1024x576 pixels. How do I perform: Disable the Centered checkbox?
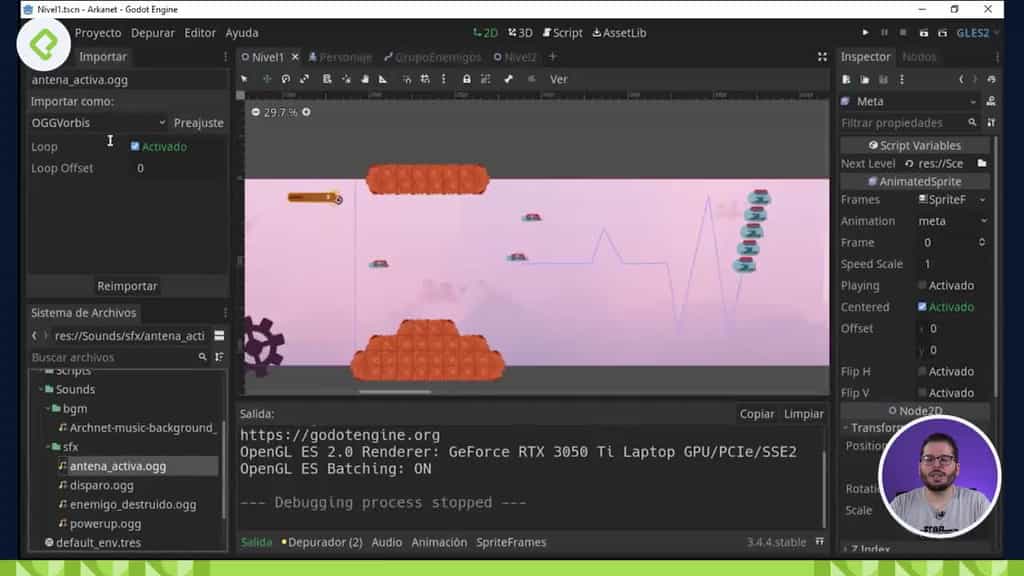(x=922, y=306)
